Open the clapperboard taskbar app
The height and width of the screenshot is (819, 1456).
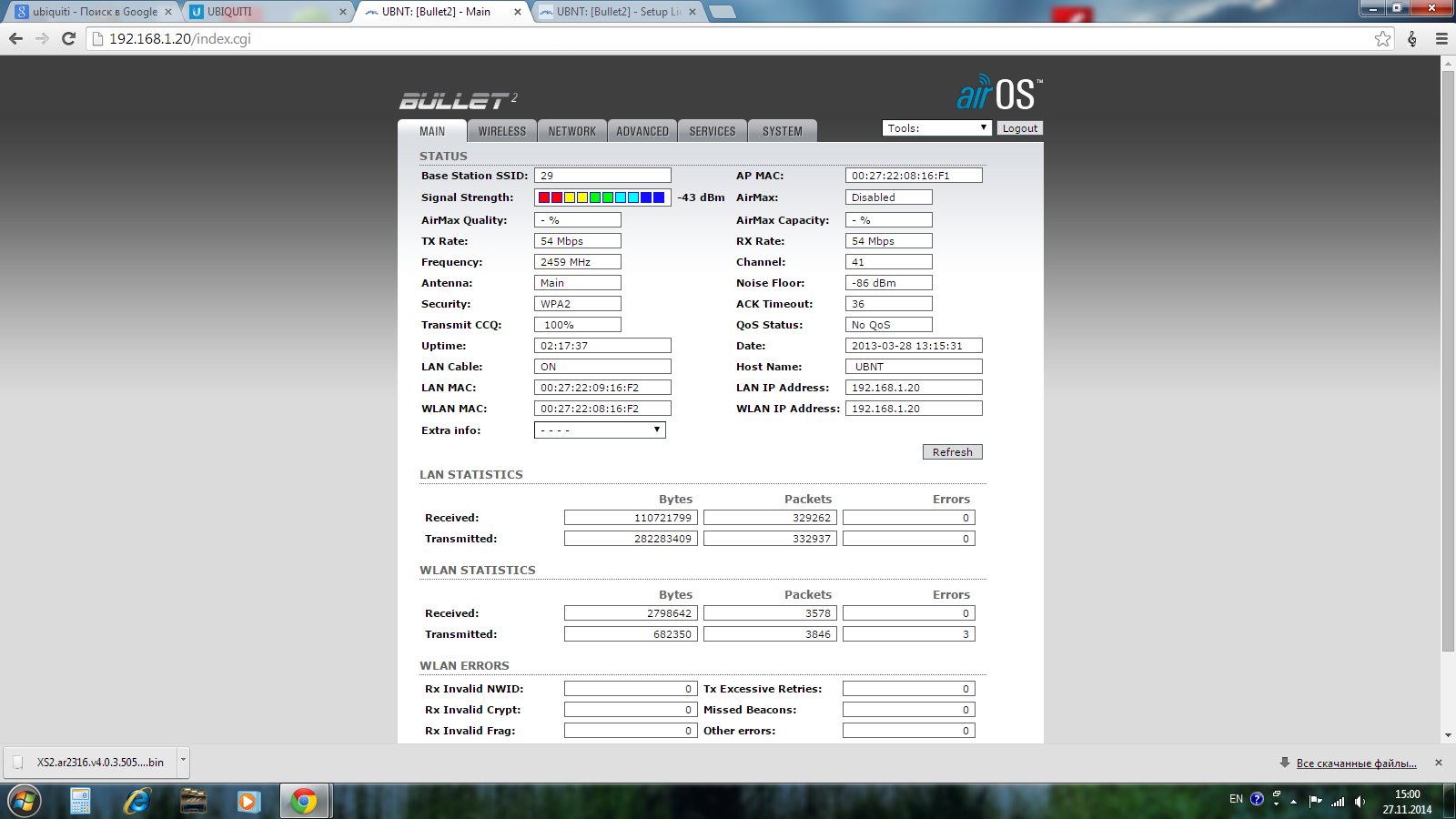(193, 801)
